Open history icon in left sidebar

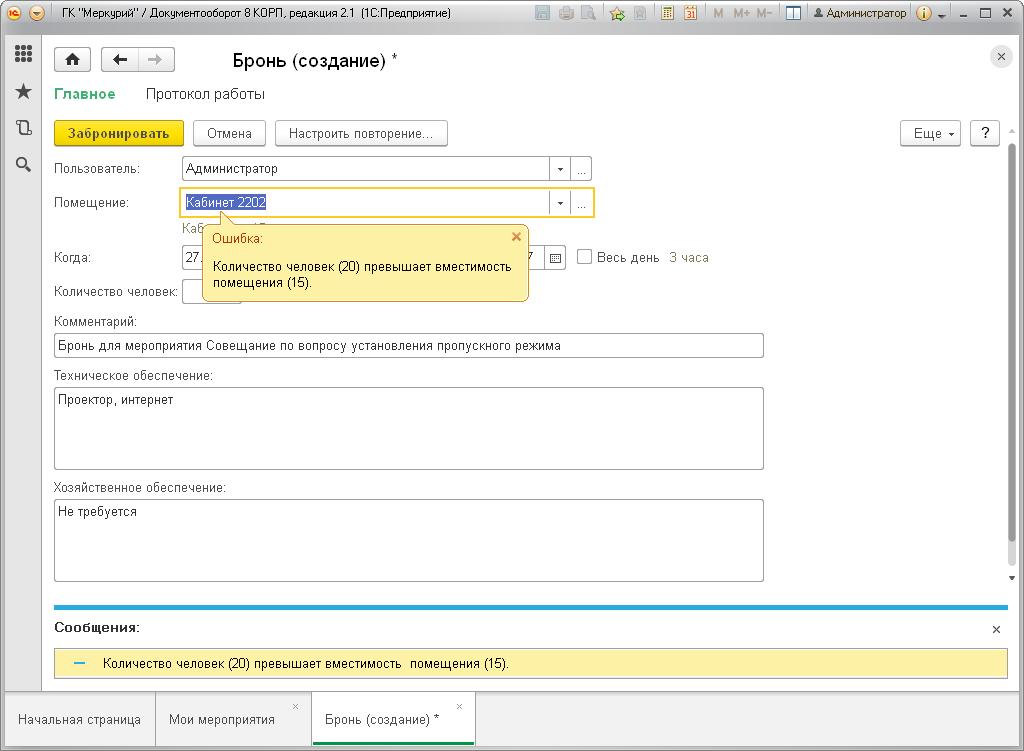coord(24,127)
